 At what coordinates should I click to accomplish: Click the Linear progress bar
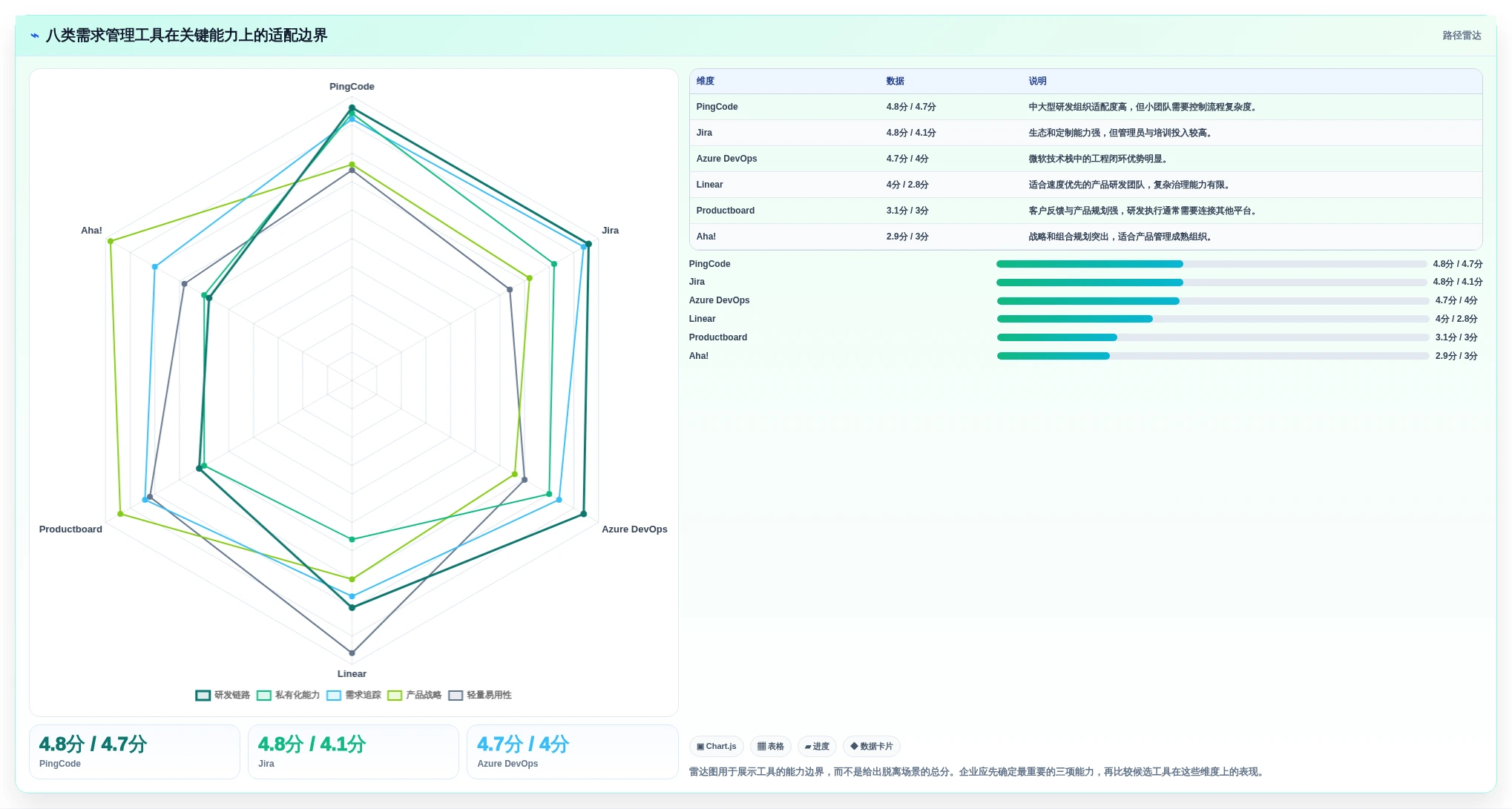[x=1213, y=319]
